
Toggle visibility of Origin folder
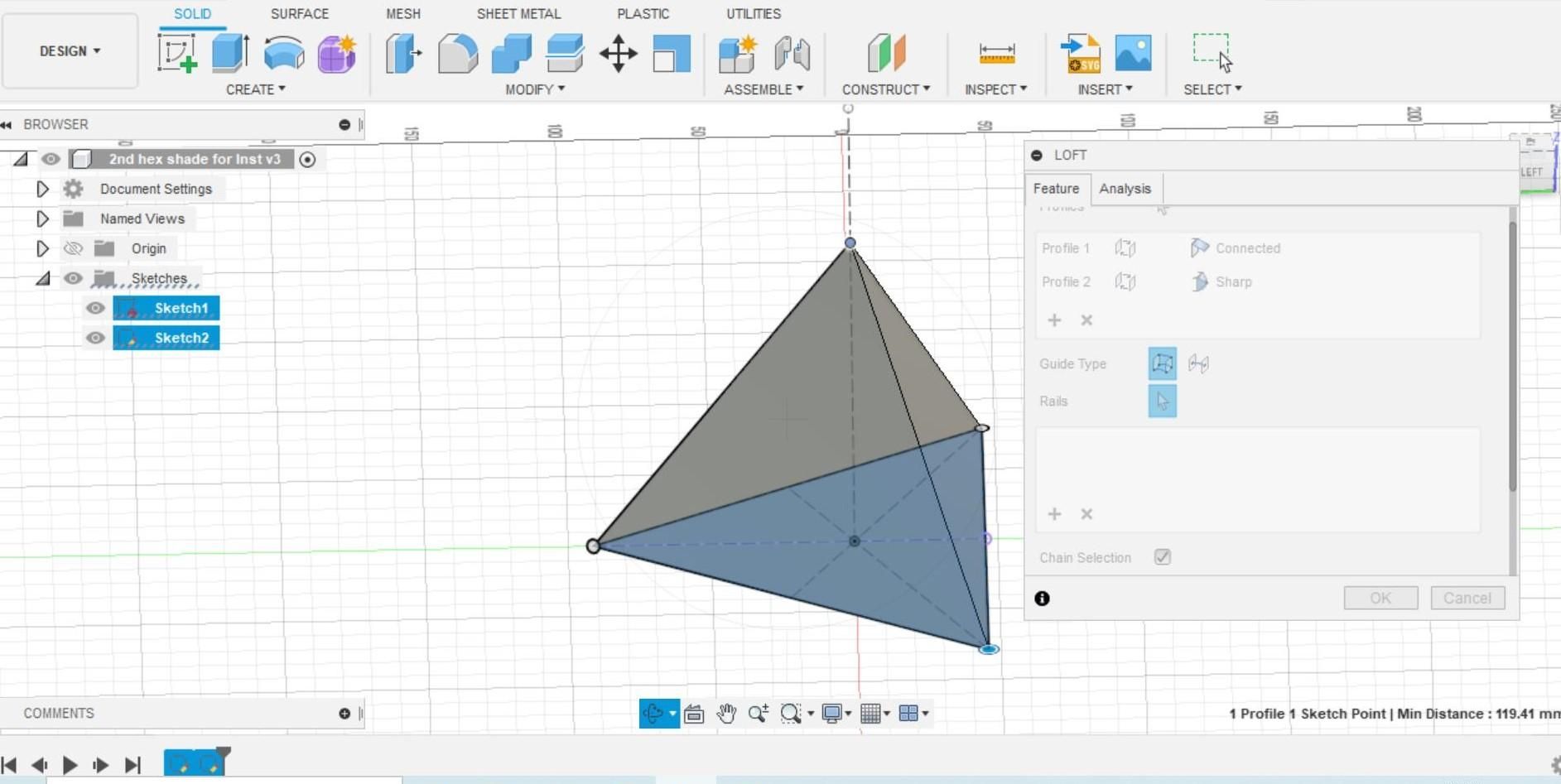[73, 248]
